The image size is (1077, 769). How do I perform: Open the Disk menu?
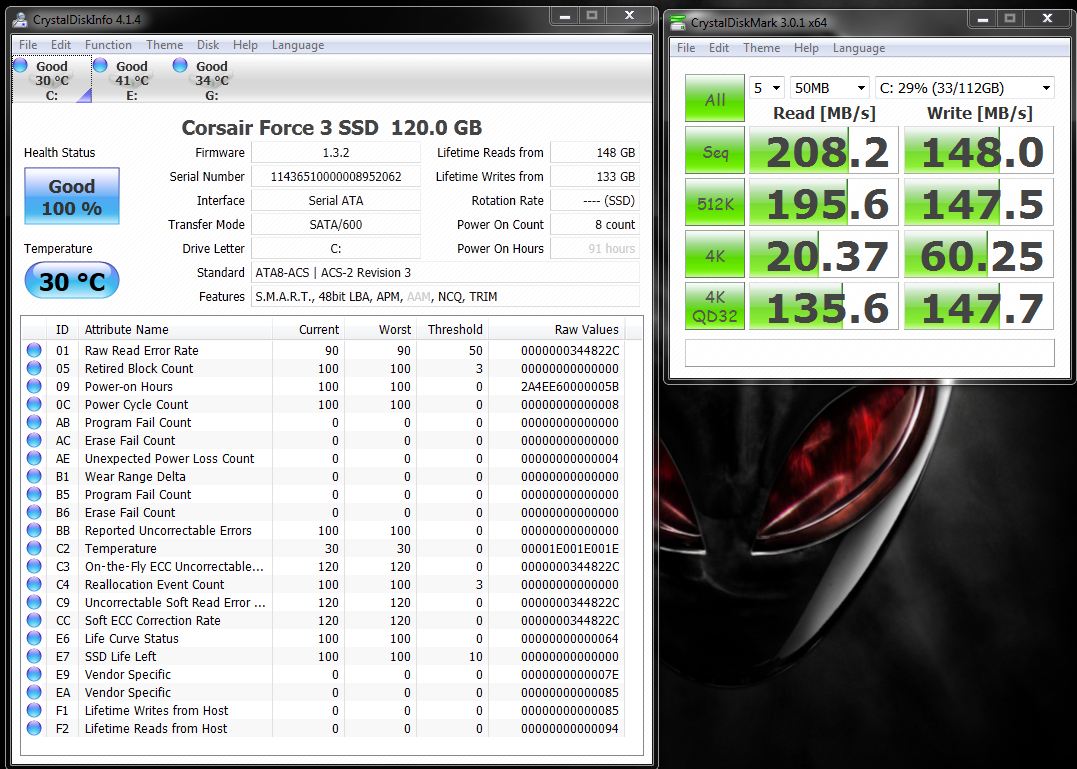(x=208, y=45)
